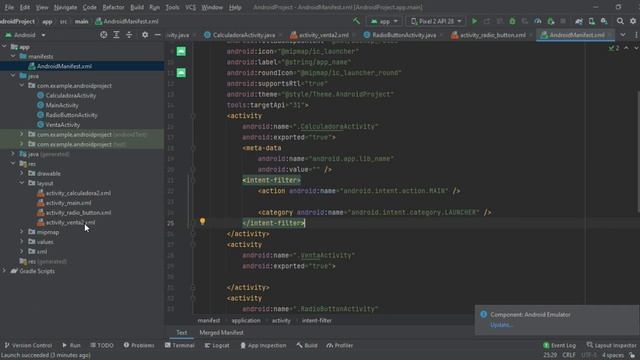This screenshot has width=640, height=360.
Task: Click the CRLF line separator status entry
Action: [569, 355]
